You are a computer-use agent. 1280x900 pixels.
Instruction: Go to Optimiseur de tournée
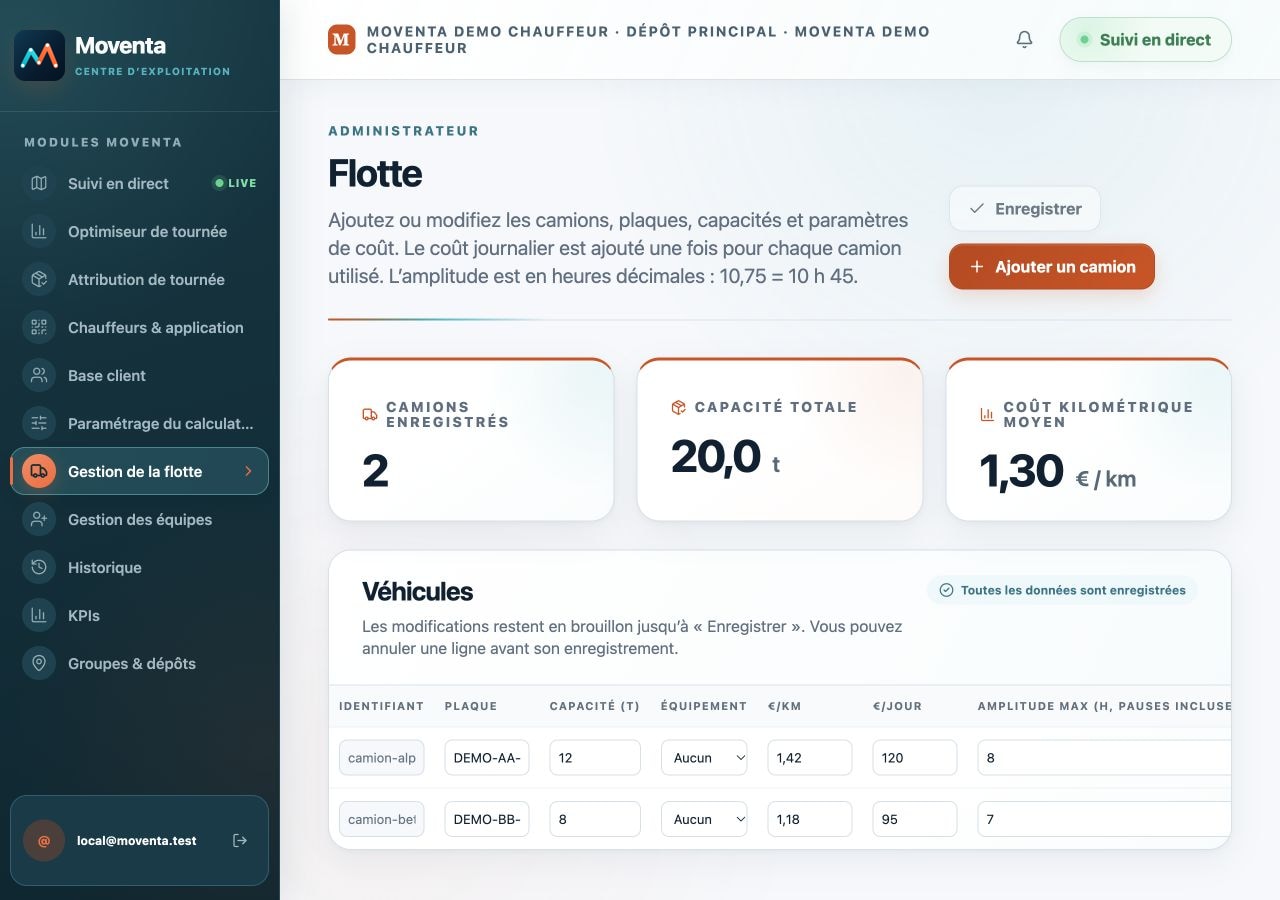click(x=140, y=231)
